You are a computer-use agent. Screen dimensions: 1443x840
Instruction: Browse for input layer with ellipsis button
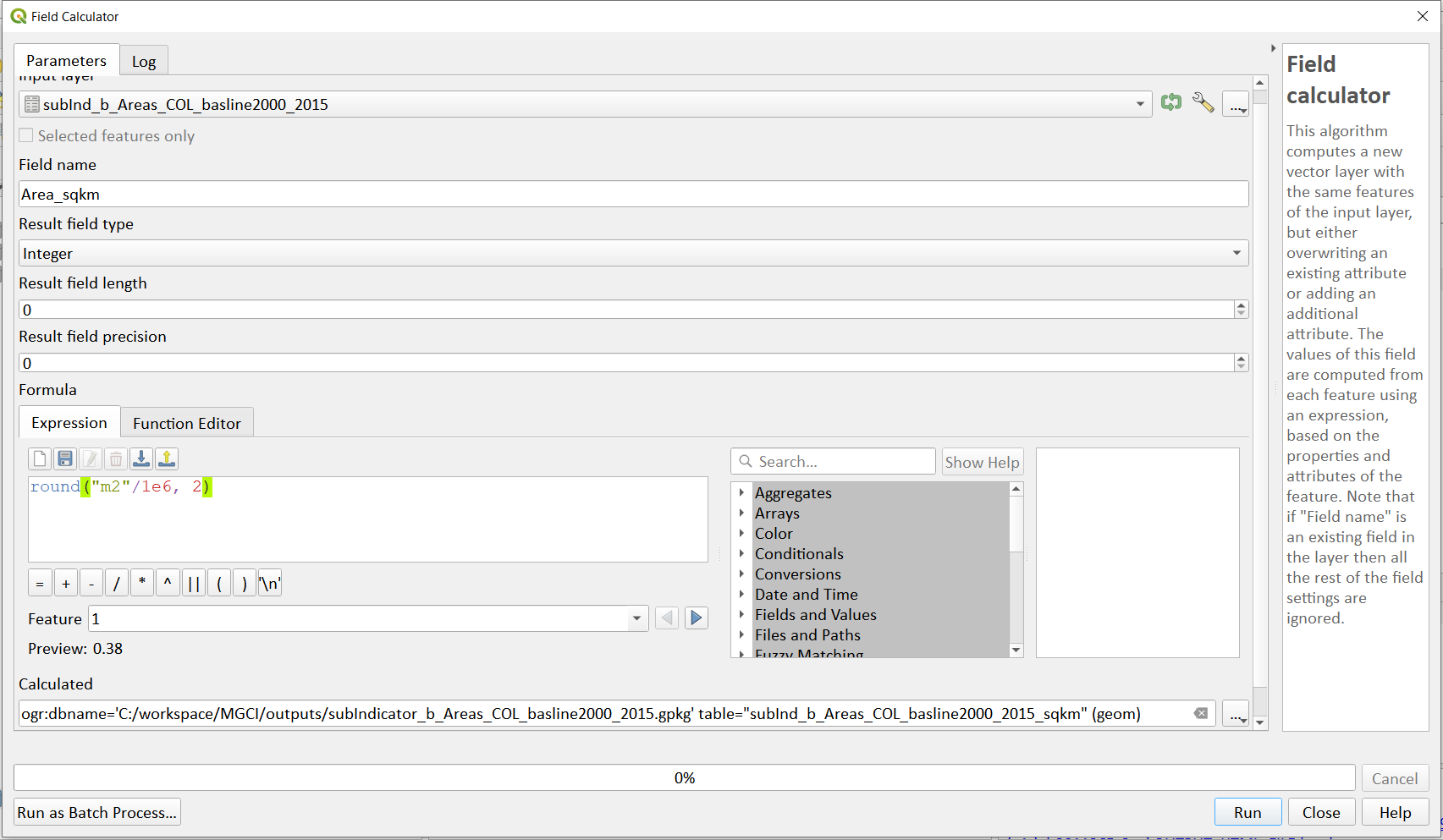(1236, 105)
